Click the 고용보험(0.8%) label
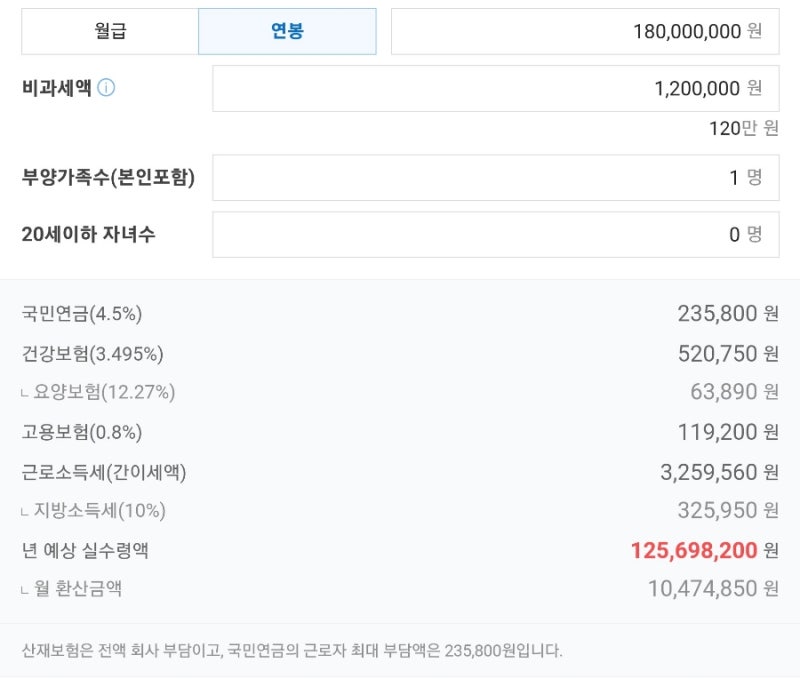This screenshot has width=800, height=679. coord(82,432)
